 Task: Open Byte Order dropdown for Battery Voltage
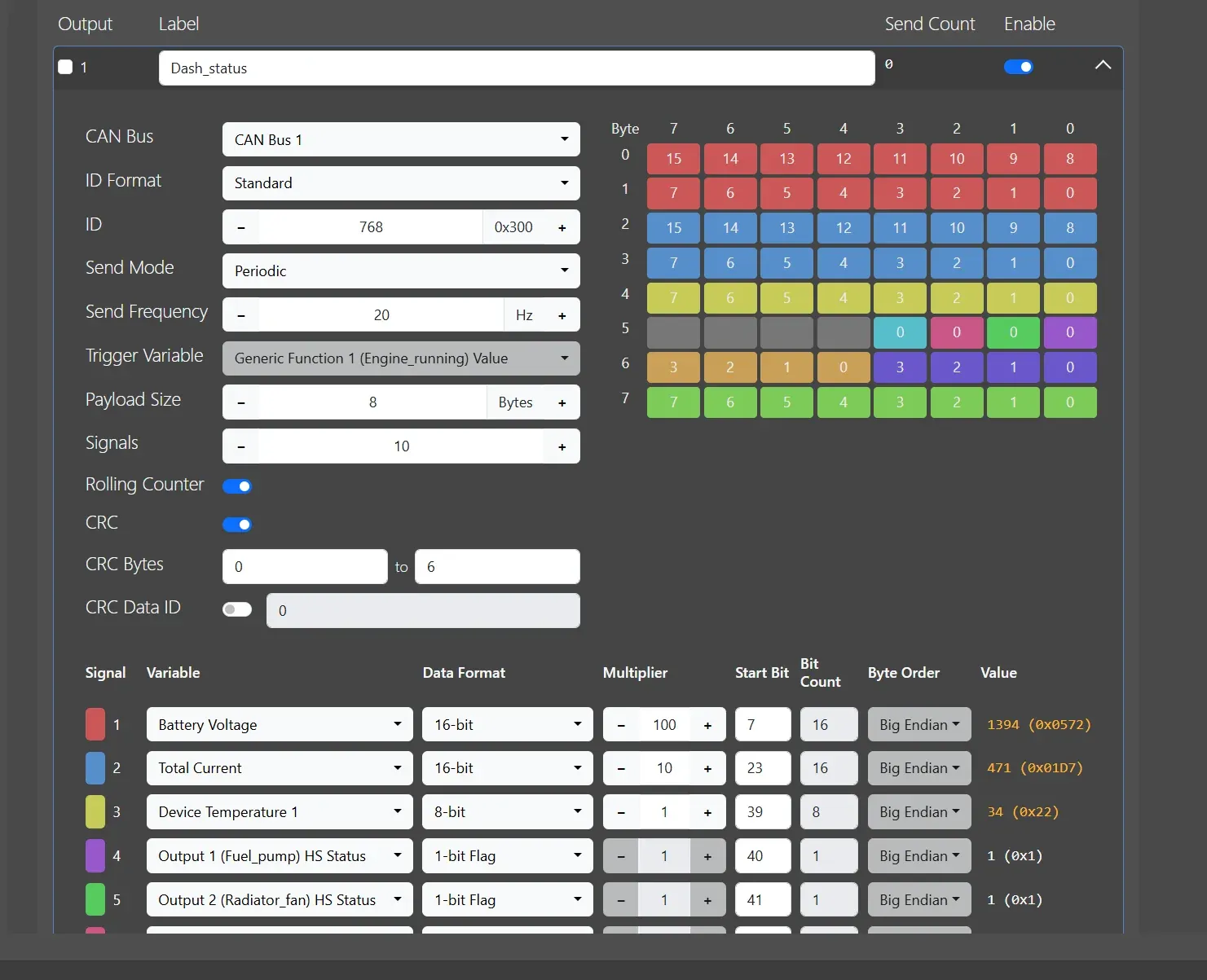pos(919,724)
